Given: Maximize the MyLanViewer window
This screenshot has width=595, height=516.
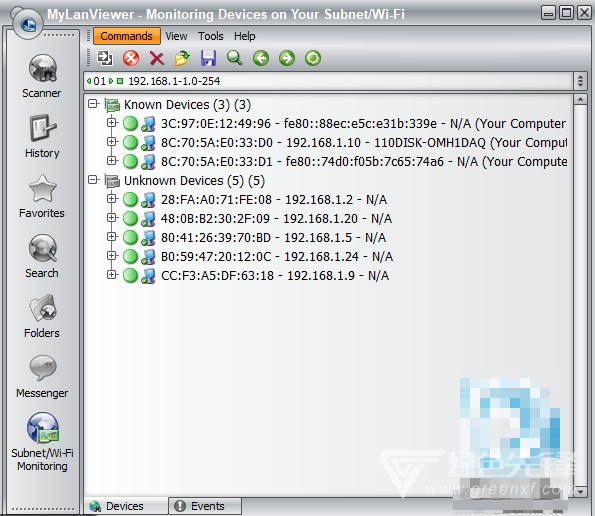Looking at the screenshot, I should point(567,13).
